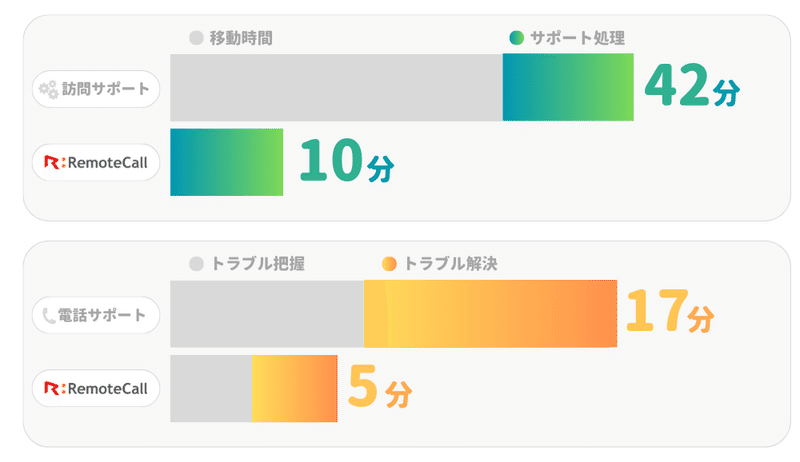Click the orange segment of the 電話サポート bar
800x462 pixels.
pos(490,314)
